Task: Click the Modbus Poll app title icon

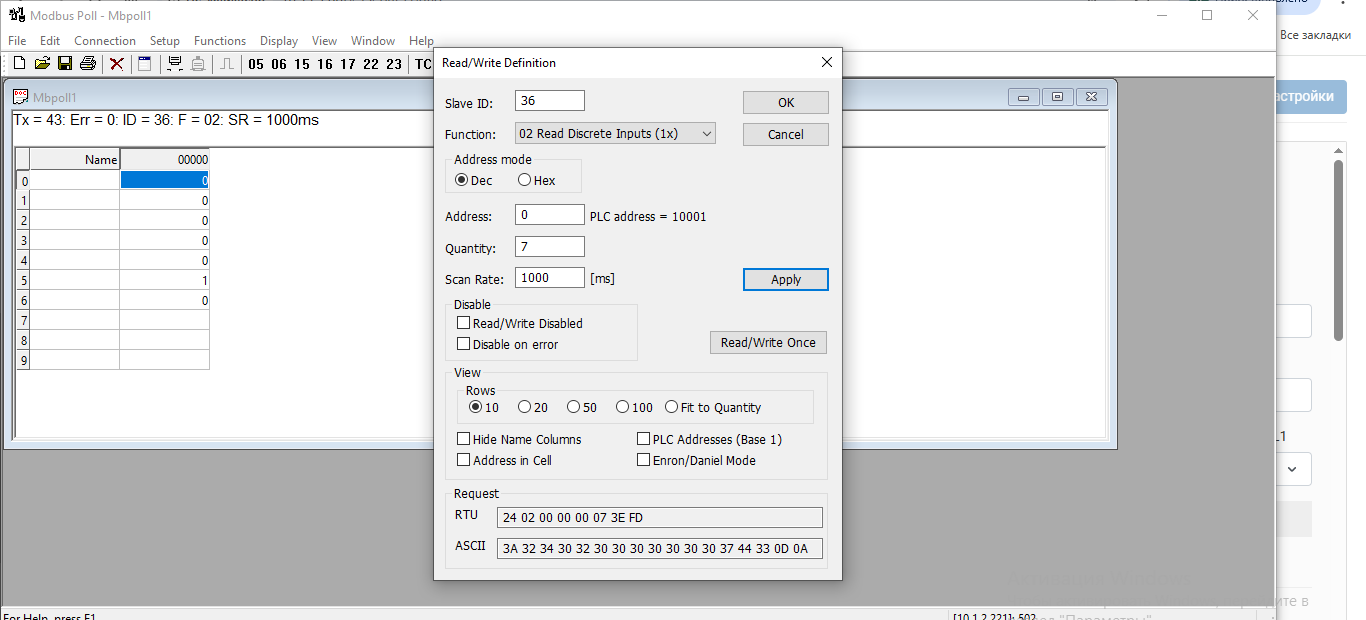Action: pyautogui.click(x=15, y=15)
